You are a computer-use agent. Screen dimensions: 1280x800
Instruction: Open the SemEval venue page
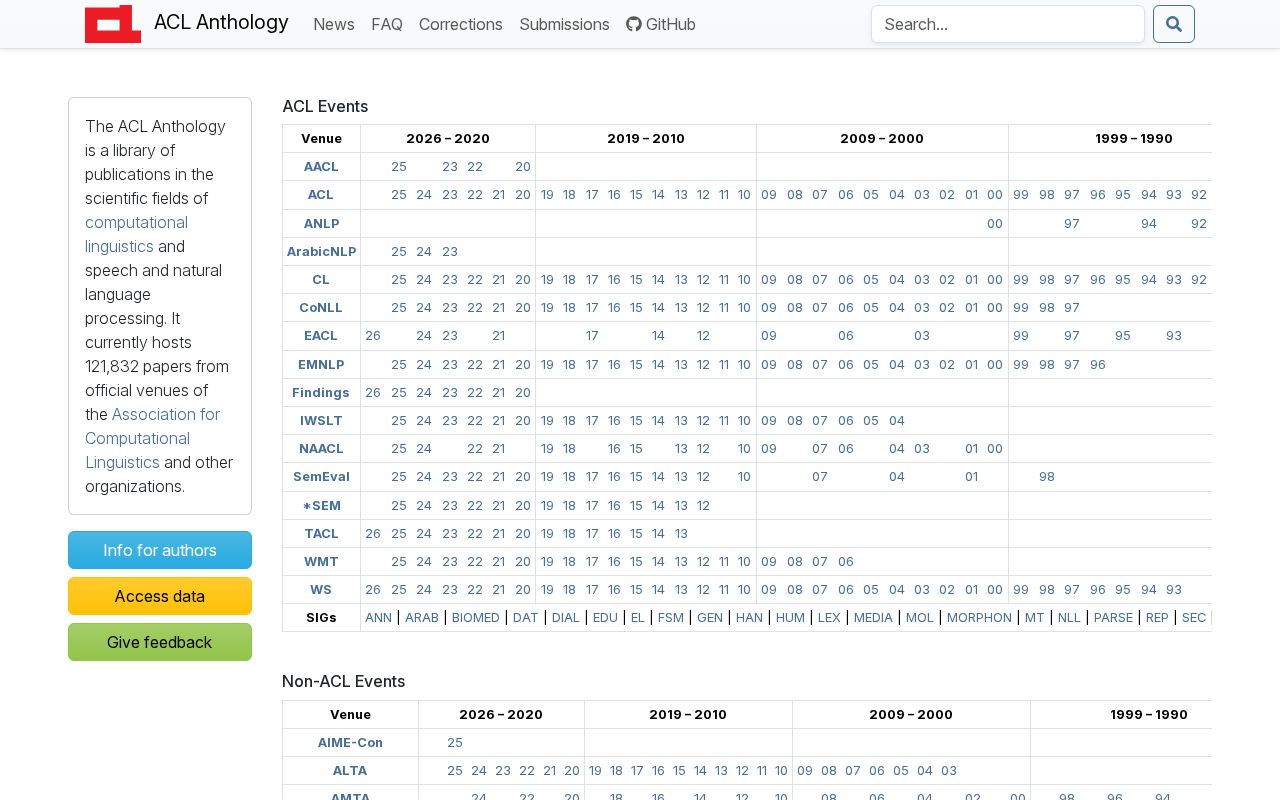click(x=321, y=477)
